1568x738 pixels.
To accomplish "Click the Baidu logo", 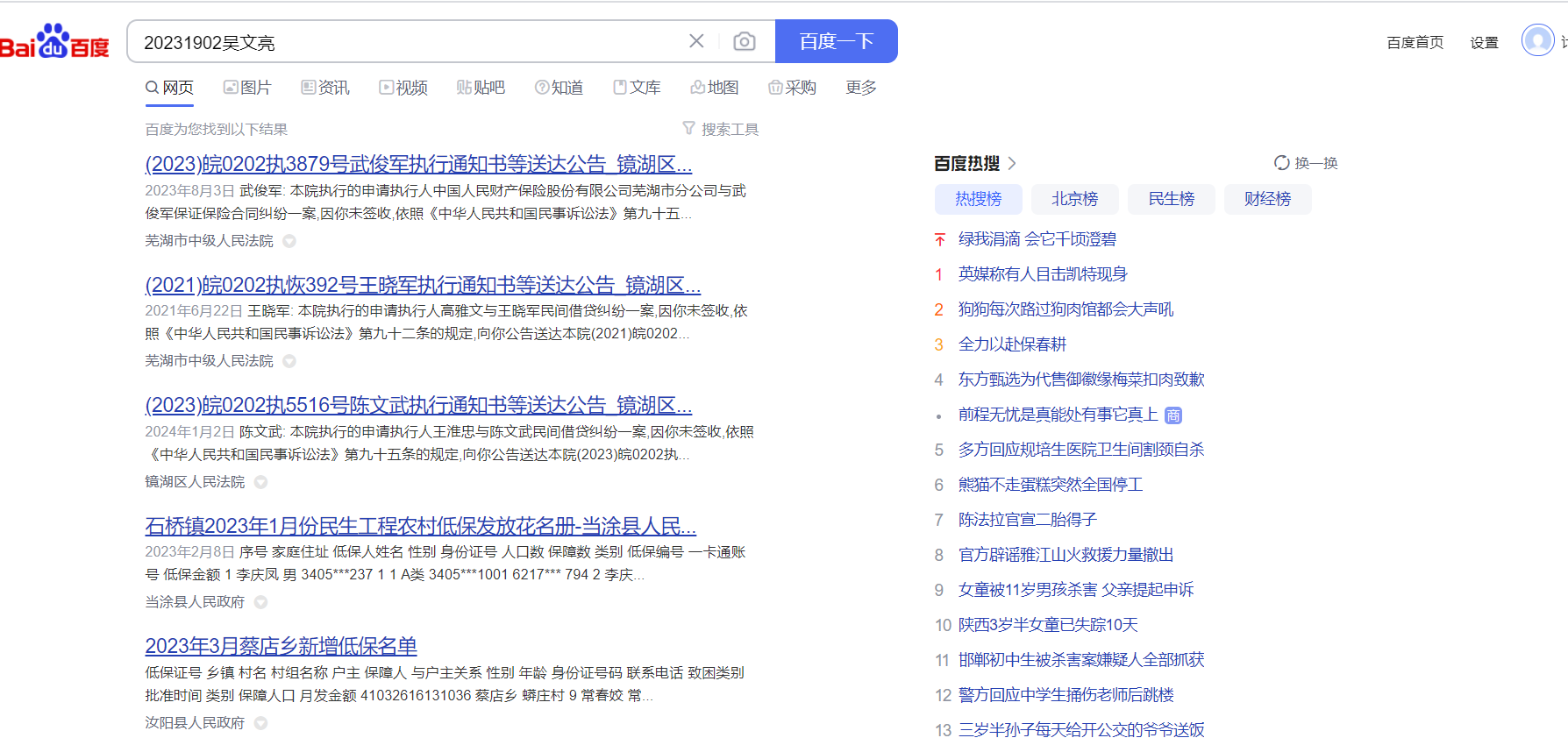I will 54,41.
